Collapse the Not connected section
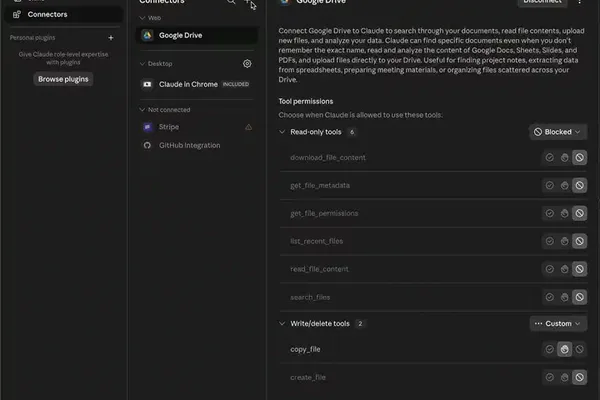The image size is (600, 400). (x=142, y=110)
